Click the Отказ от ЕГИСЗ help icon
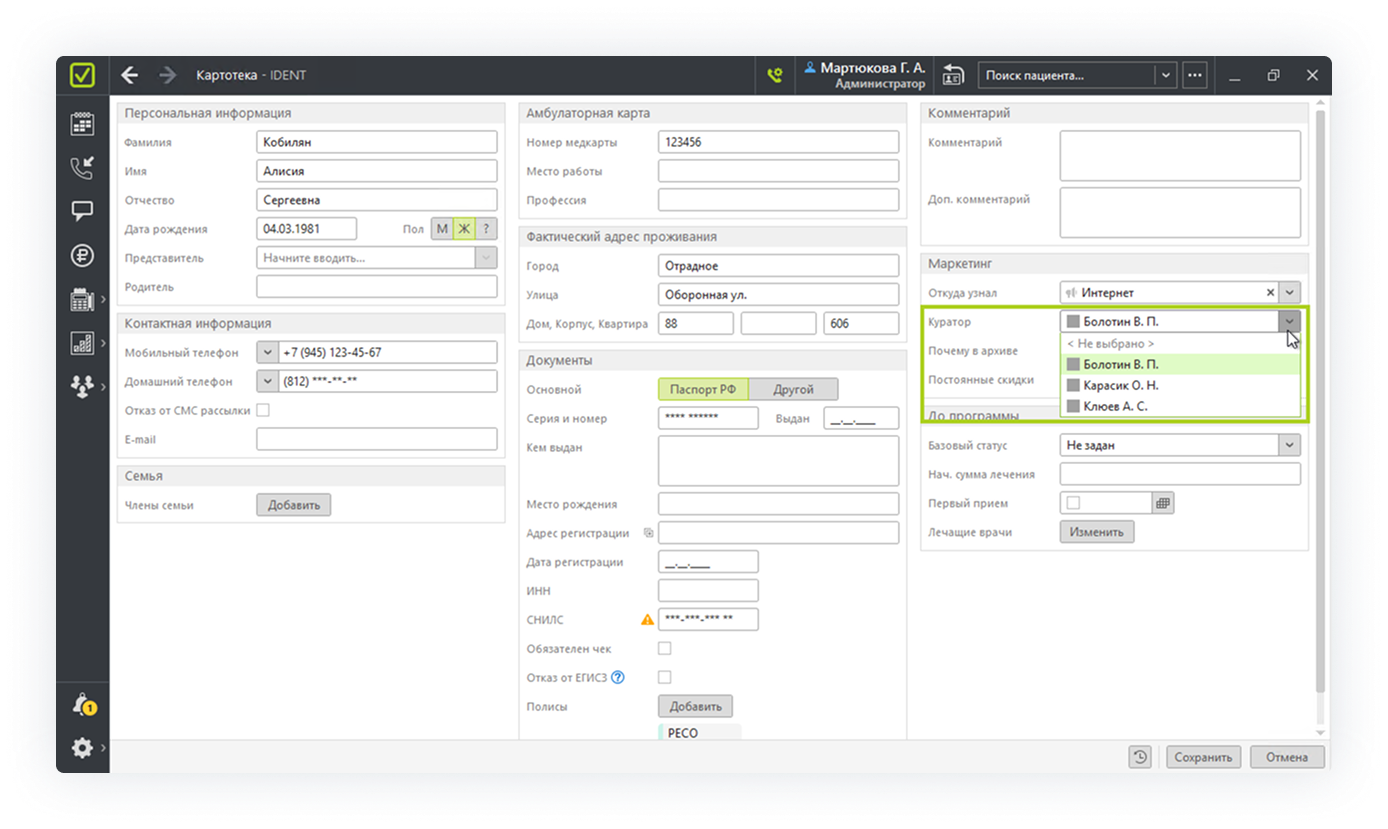This screenshot has width=1388, height=829. pos(618,677)
